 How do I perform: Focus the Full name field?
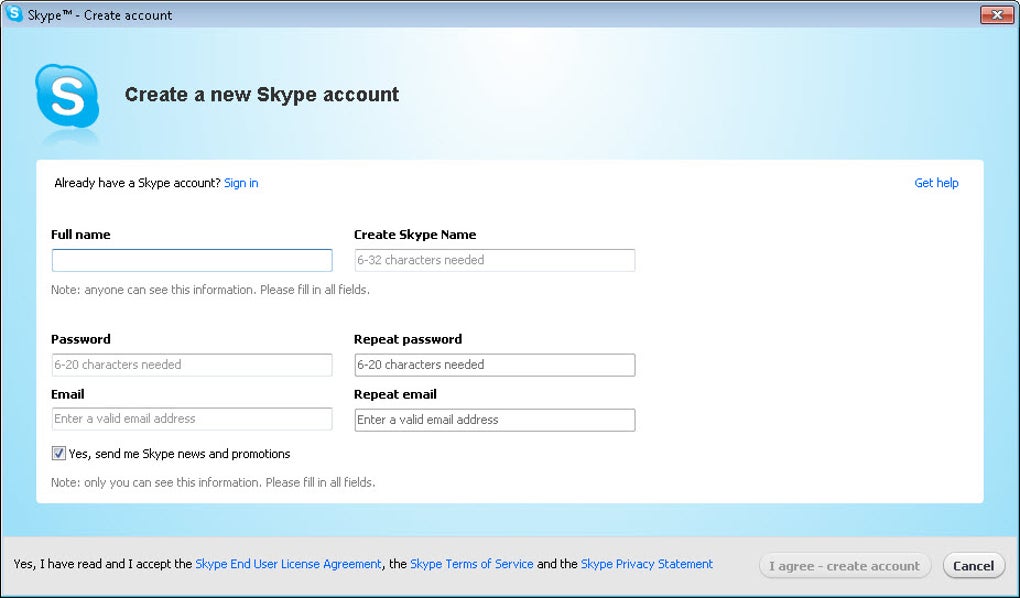(x=192, y=260)
